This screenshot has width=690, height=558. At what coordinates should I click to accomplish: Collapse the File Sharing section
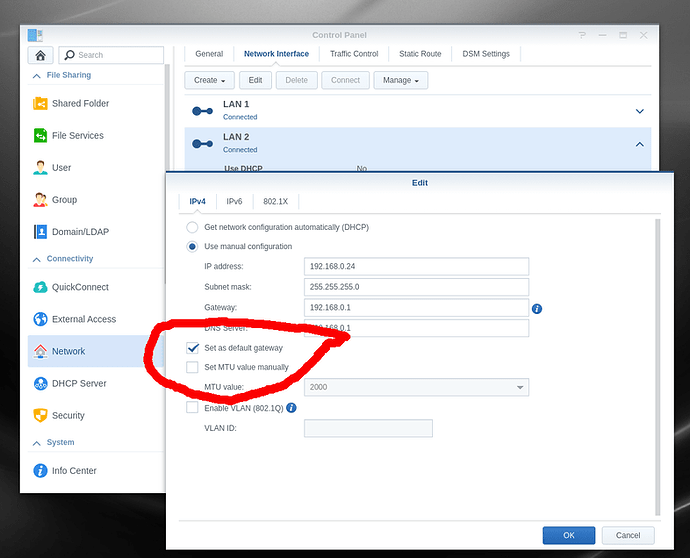point(37,76)
